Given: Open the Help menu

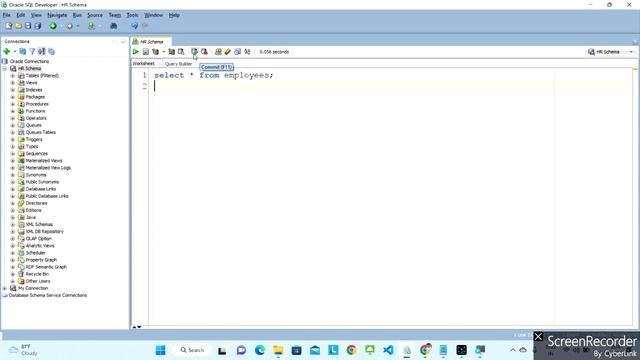Looking at the screenshot, I should pos(174,15).
